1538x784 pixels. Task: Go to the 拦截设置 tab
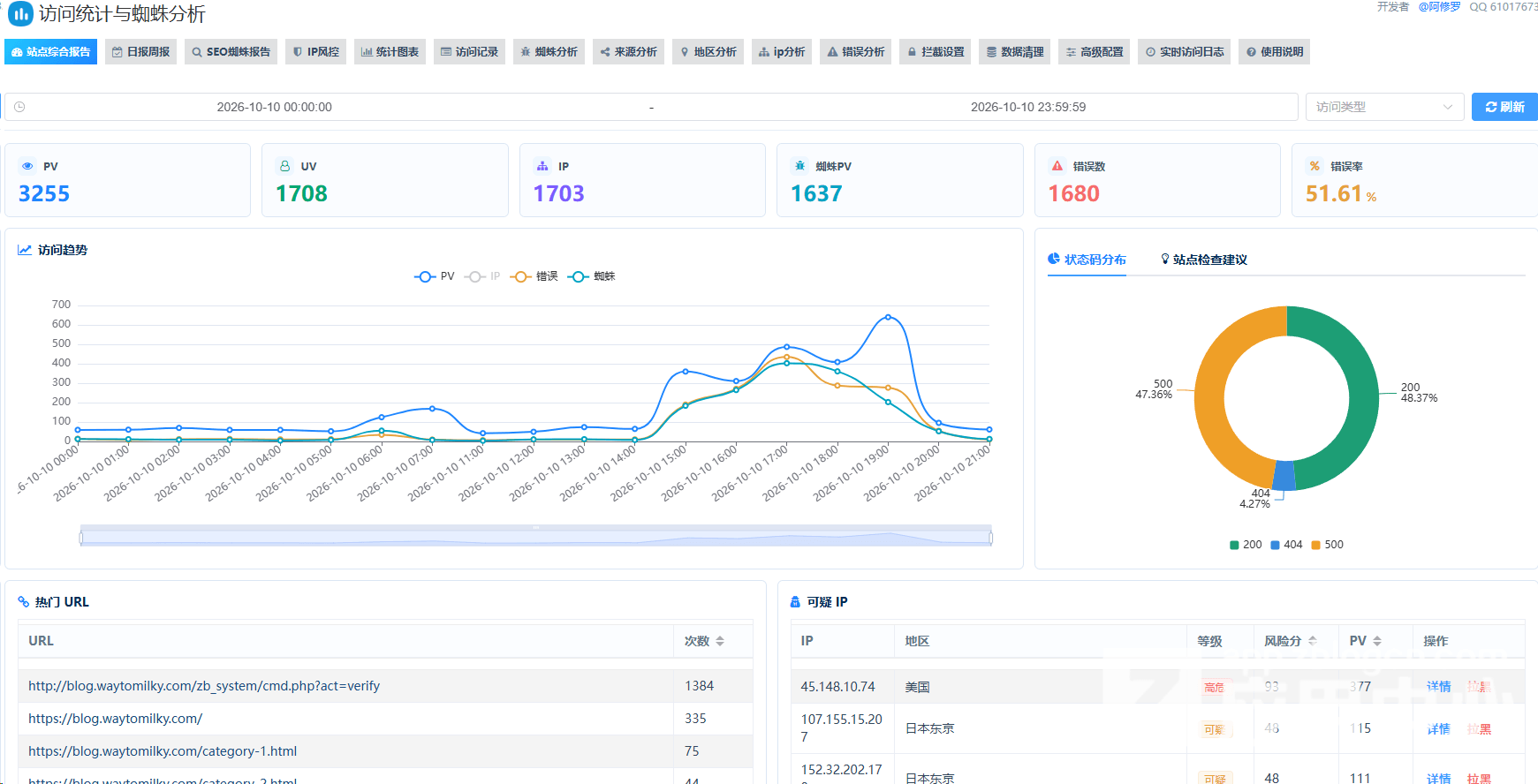click(936, 52)
